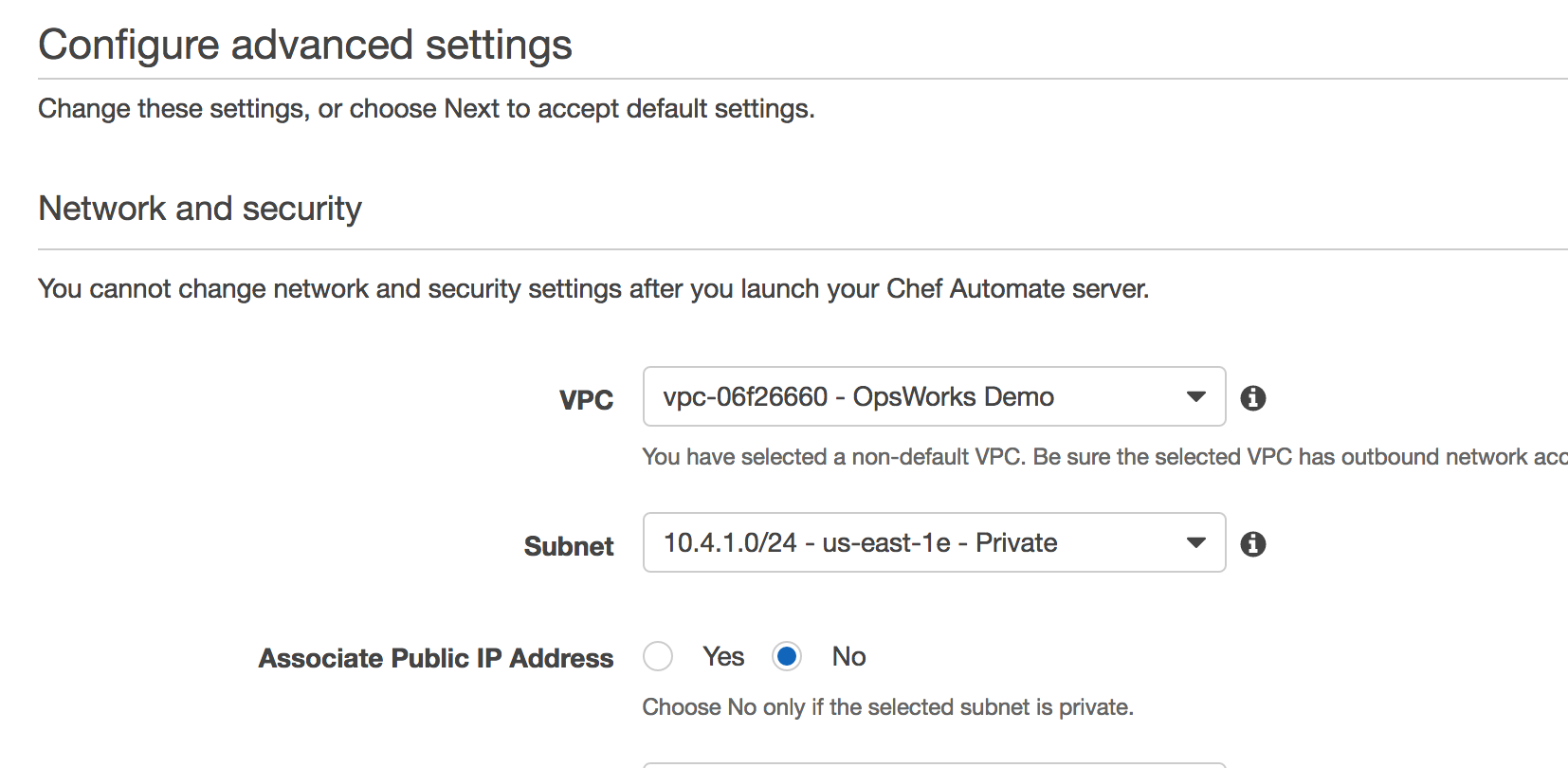Screen dimensions: 1568x768
Task: Click the info icon beside Subnet dropdown
Action: [x=1252, y=544]
